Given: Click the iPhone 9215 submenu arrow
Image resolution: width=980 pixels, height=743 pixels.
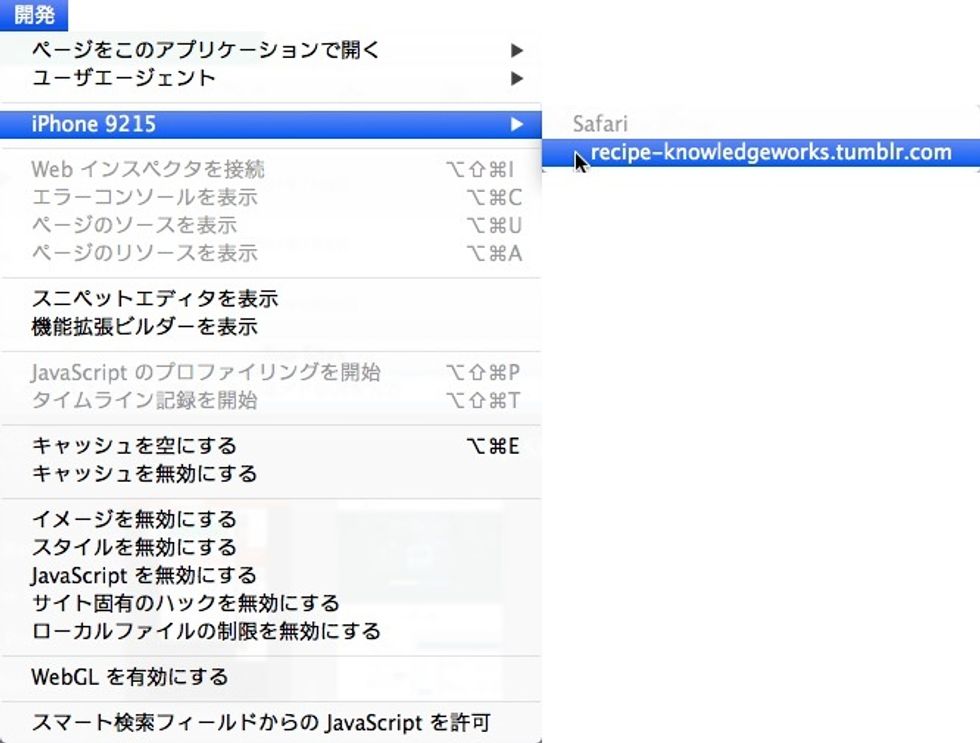Looking at the screenshot, I should tap(517, 123).
